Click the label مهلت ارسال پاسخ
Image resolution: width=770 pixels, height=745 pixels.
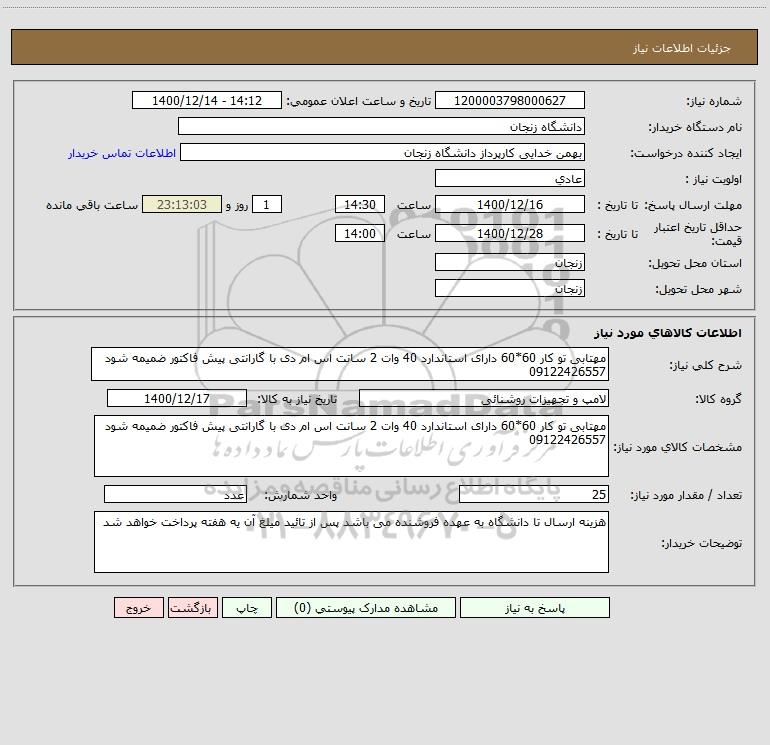tap(693, 205)
